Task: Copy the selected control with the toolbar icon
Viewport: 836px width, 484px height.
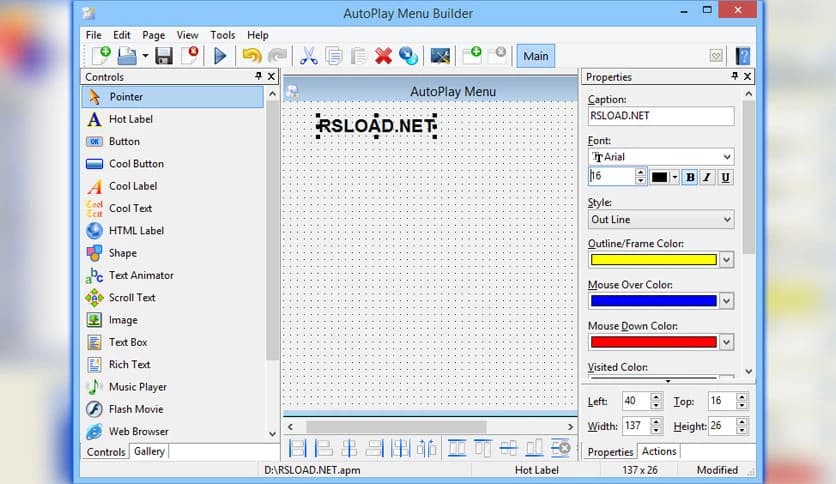Action: [x=334, y=55]
